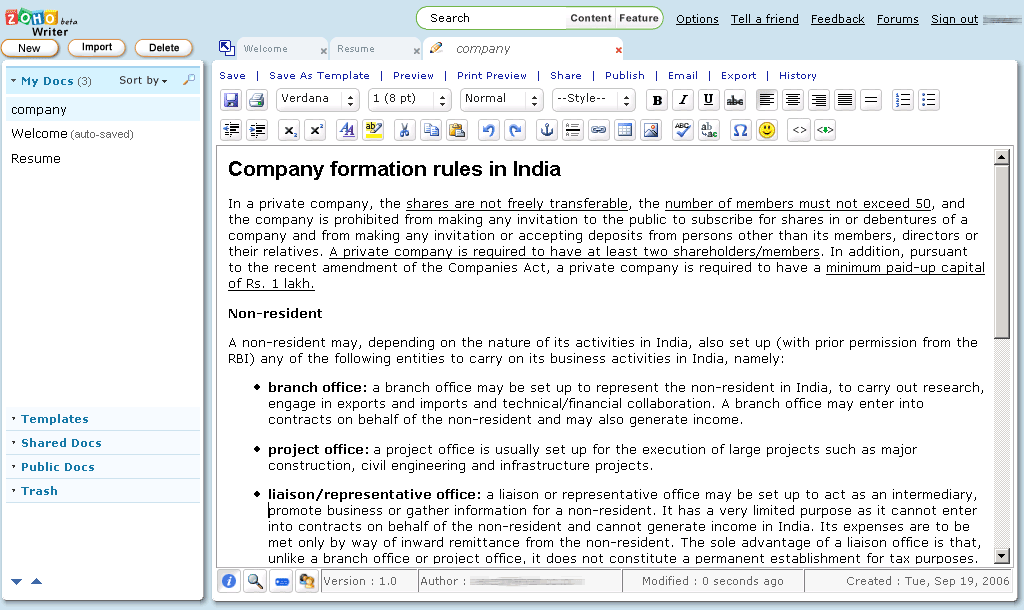The image size is (1024, 610).
Task: Click the floppy disk save icon
Action: coord(231,100)
